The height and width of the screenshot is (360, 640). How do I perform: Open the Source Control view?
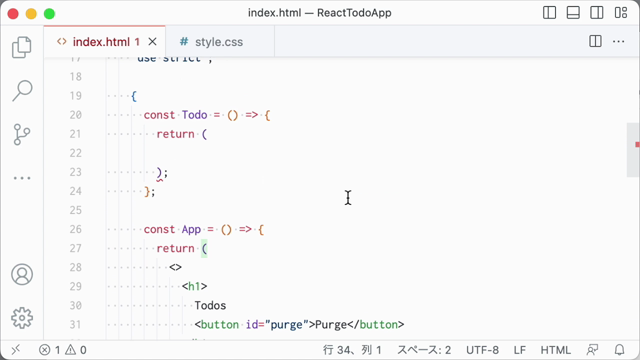pyautogui.click(x=22, y=134)
